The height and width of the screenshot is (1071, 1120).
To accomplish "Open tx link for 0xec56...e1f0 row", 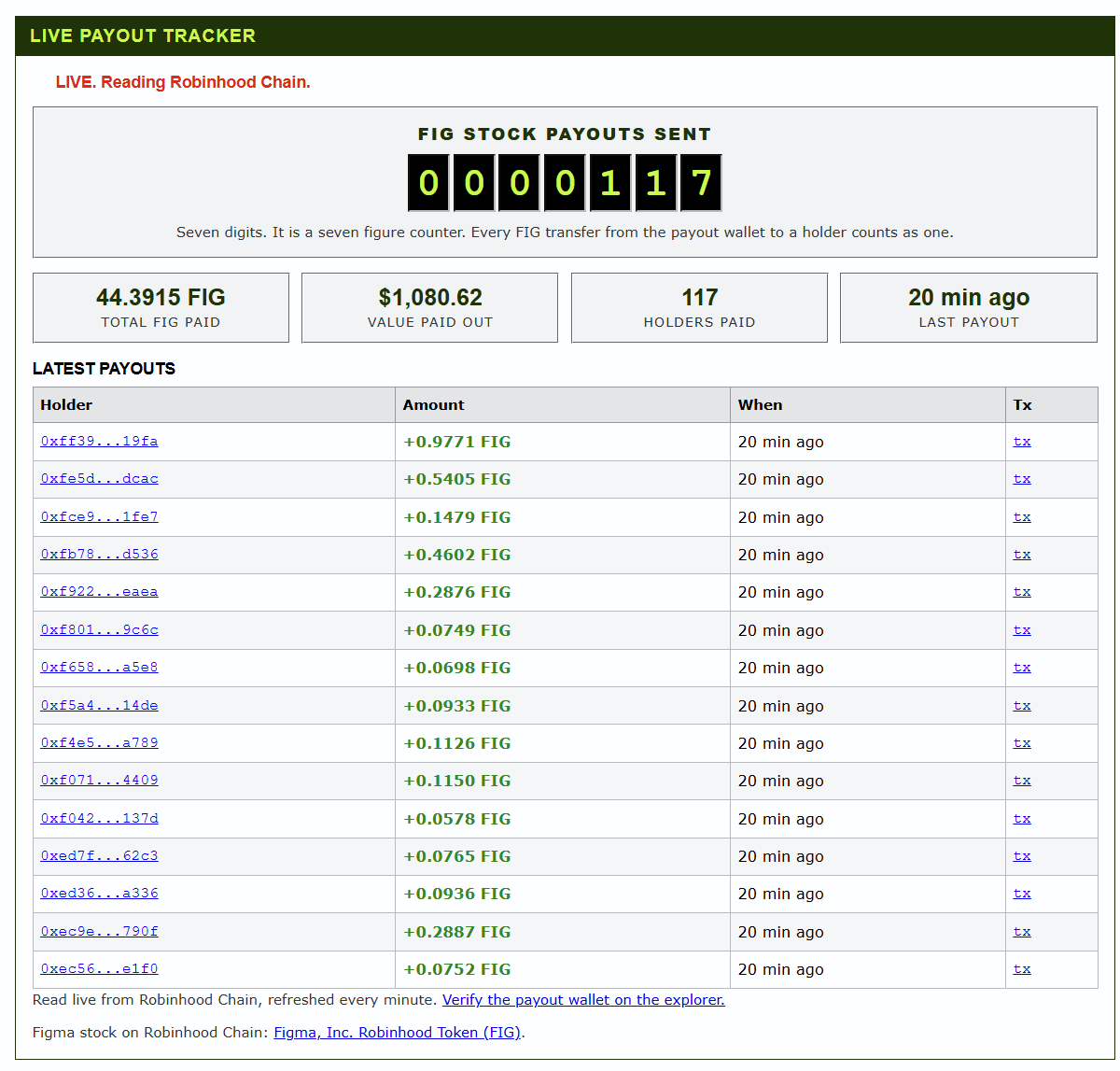I will tap(1022, 968).
